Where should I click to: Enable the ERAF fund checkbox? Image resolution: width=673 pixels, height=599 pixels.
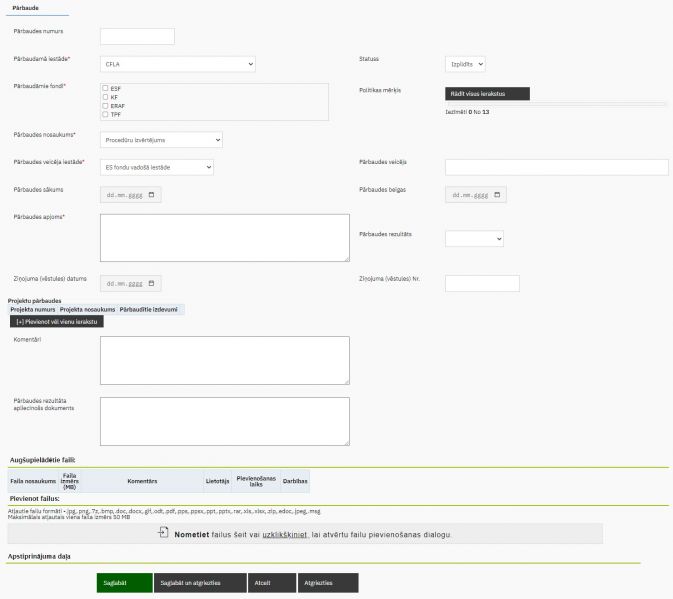coord(105,105)
